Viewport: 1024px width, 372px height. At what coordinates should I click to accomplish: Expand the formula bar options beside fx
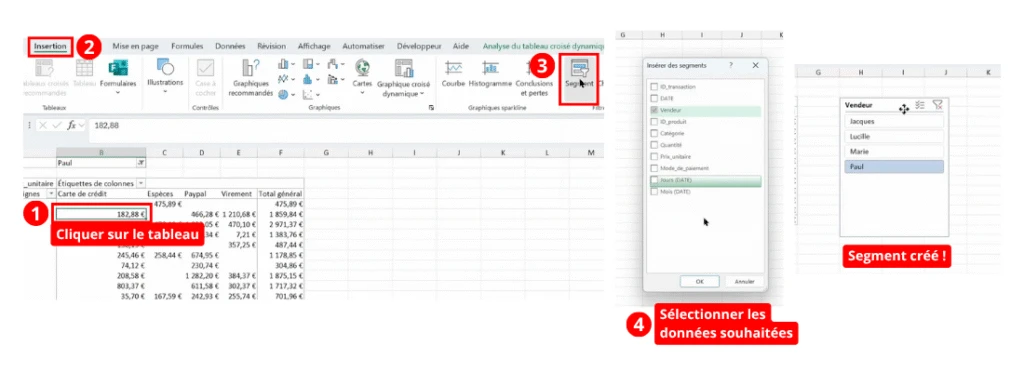83,125
